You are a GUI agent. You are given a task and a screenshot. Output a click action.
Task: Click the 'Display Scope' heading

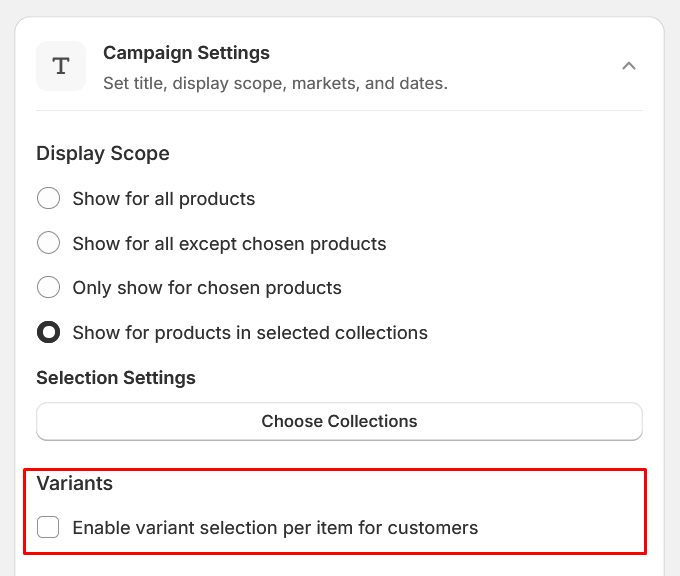(103, 153)
